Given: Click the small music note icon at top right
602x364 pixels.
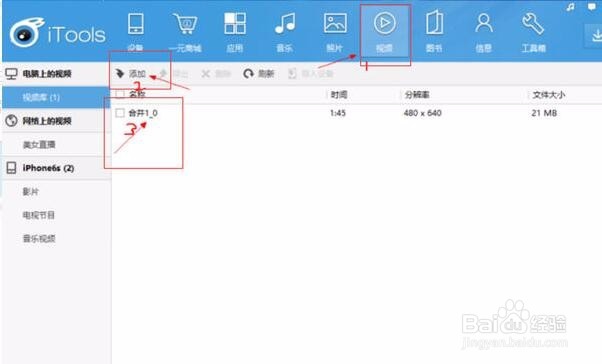Looking at the screenshot, I should click(571, 7).
